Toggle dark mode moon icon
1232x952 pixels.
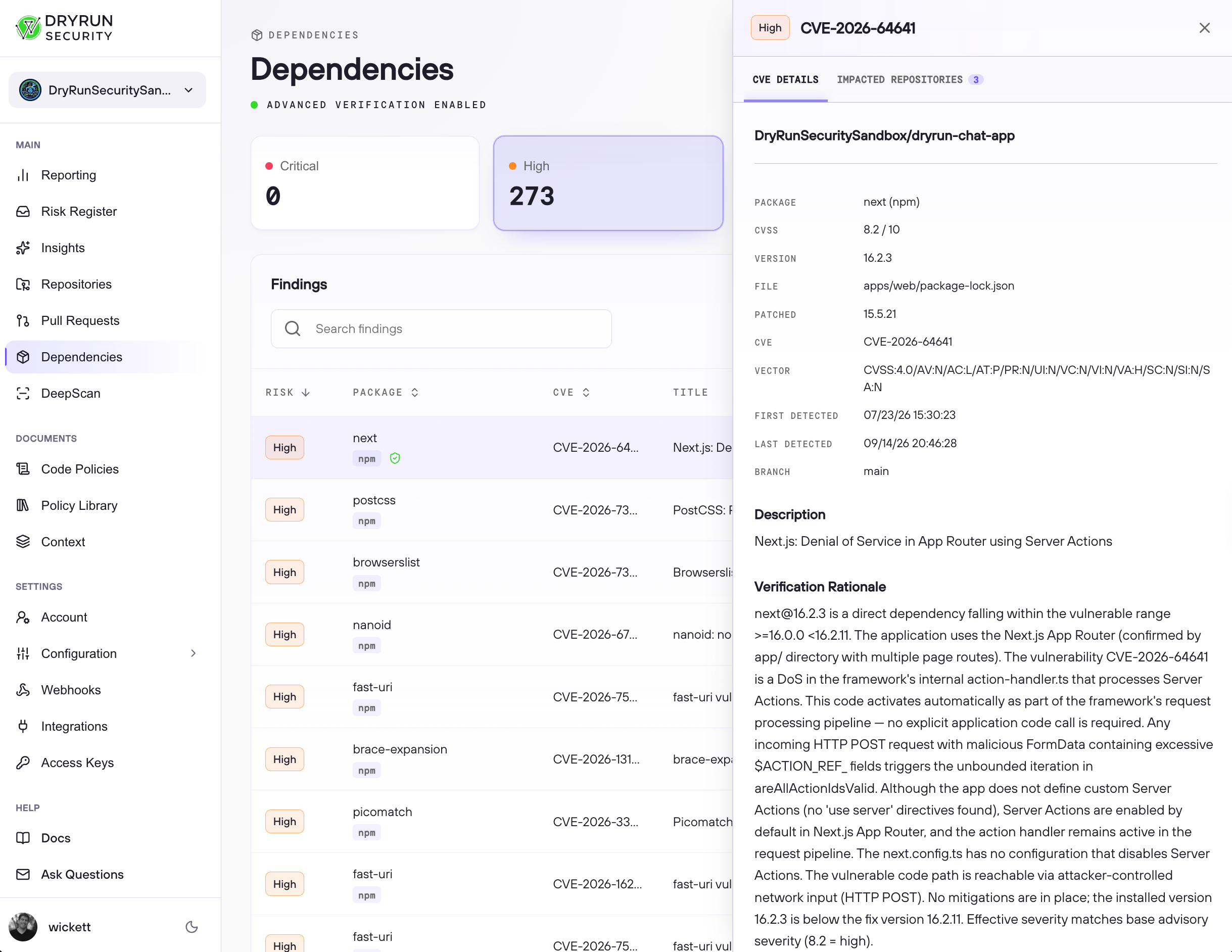(x=192, y=927)
